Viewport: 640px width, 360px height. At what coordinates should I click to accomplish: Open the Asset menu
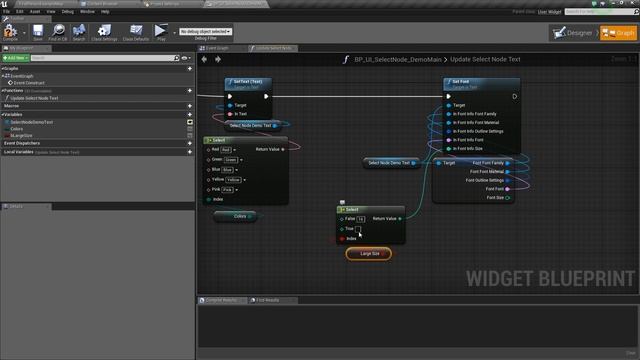35,11
